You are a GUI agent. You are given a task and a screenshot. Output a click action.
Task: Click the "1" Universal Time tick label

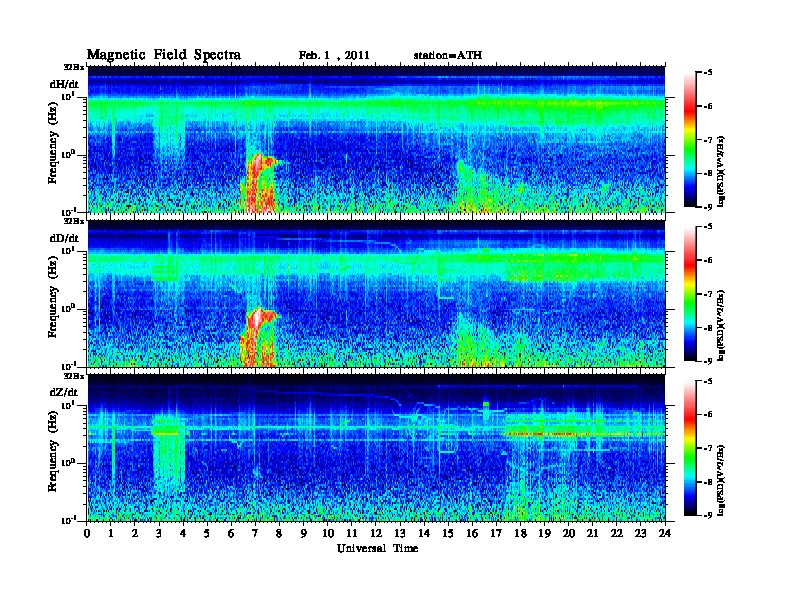coord(111,534)
